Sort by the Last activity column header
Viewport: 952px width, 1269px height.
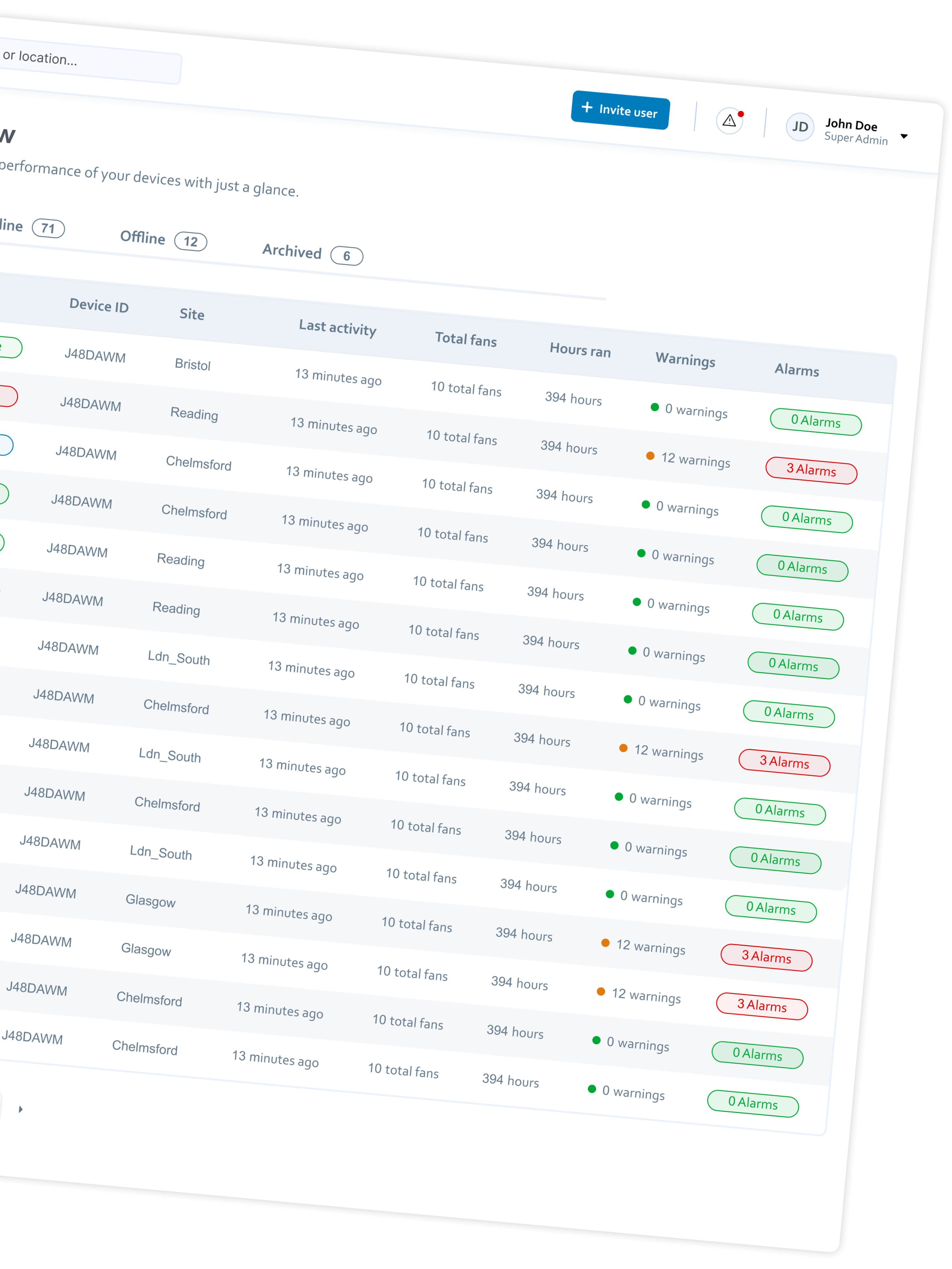point(337,328)
